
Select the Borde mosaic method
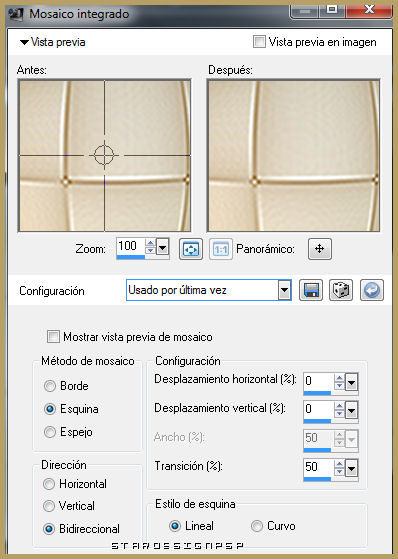click(50, 386)
